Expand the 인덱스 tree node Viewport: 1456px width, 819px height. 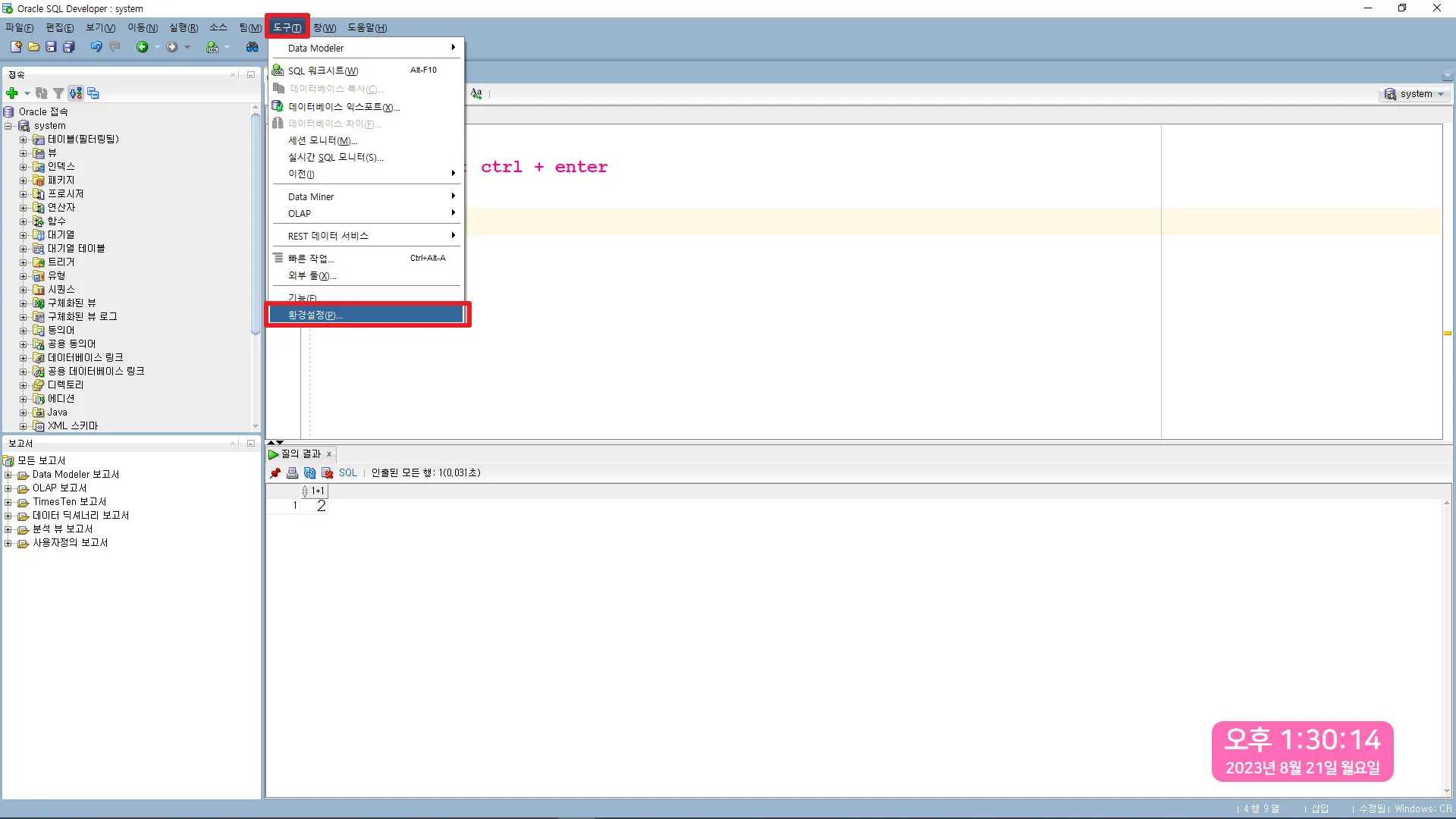[x=24, y=167]
